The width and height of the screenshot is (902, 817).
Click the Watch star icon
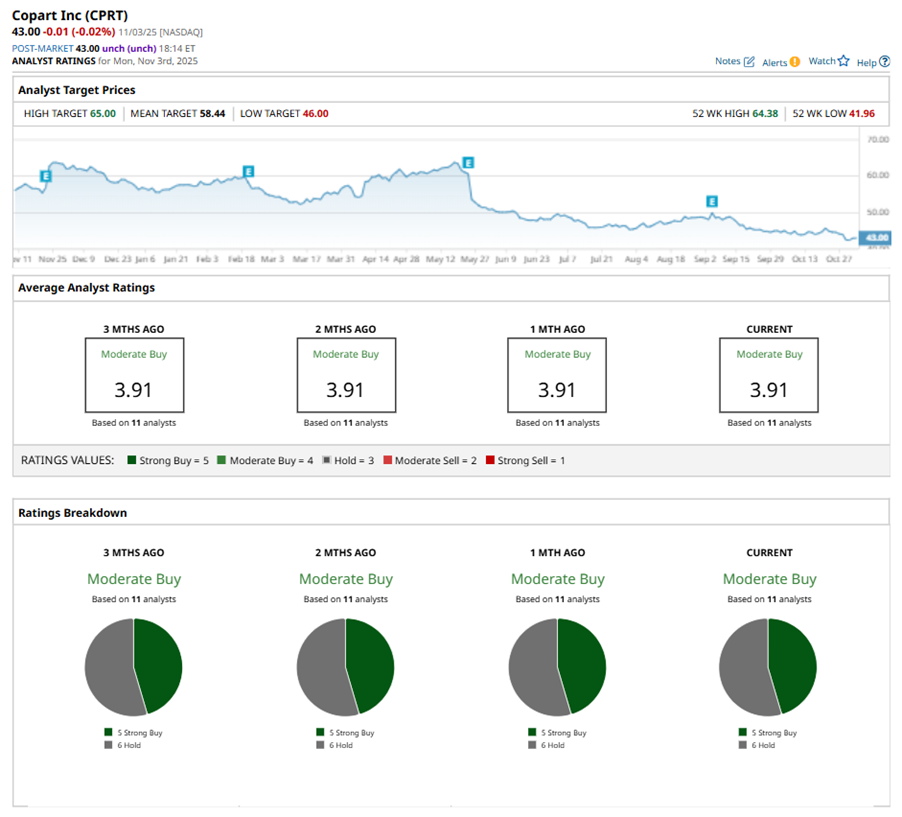click(x=843, y=61)
